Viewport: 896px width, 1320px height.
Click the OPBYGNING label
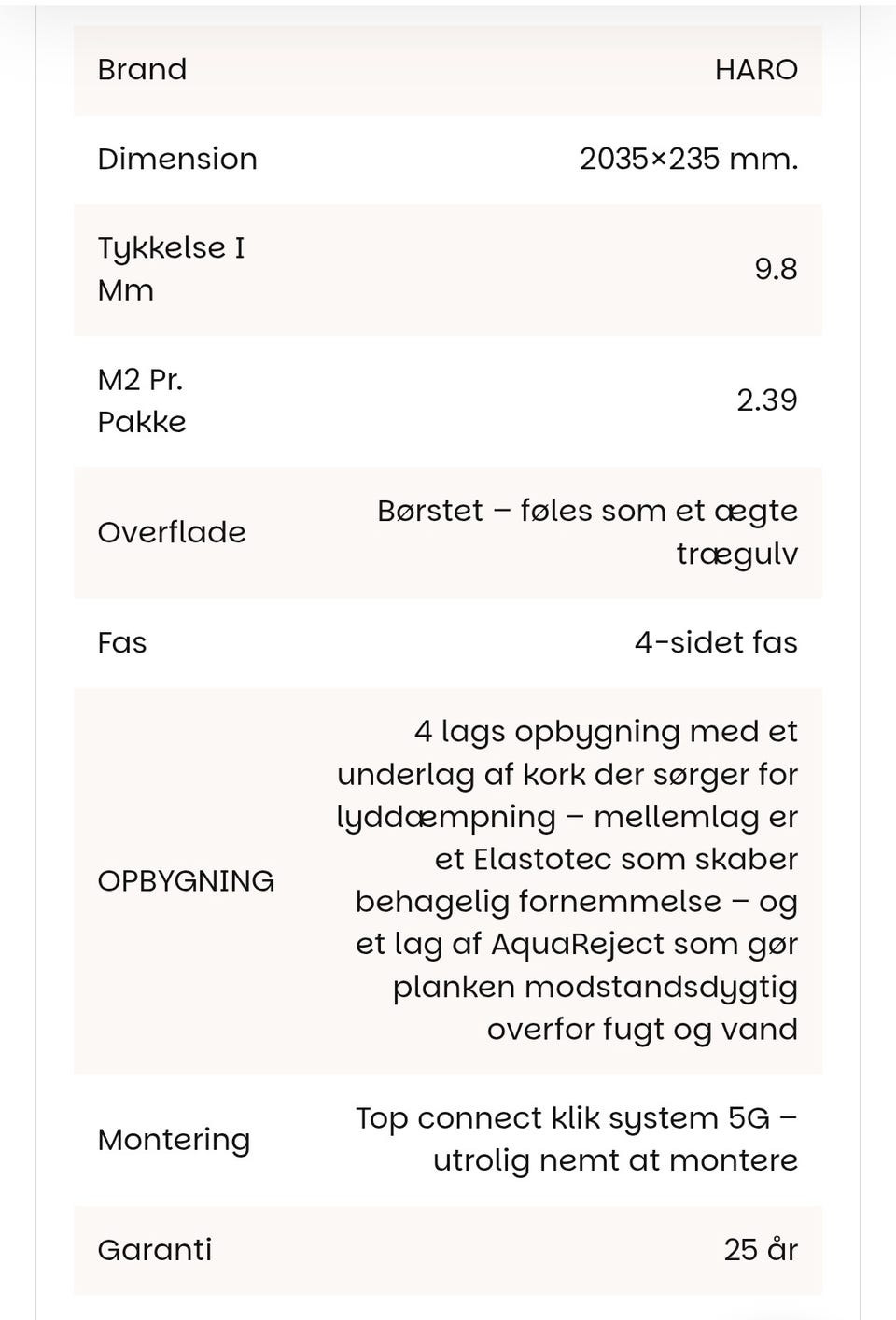coord(186,881)
